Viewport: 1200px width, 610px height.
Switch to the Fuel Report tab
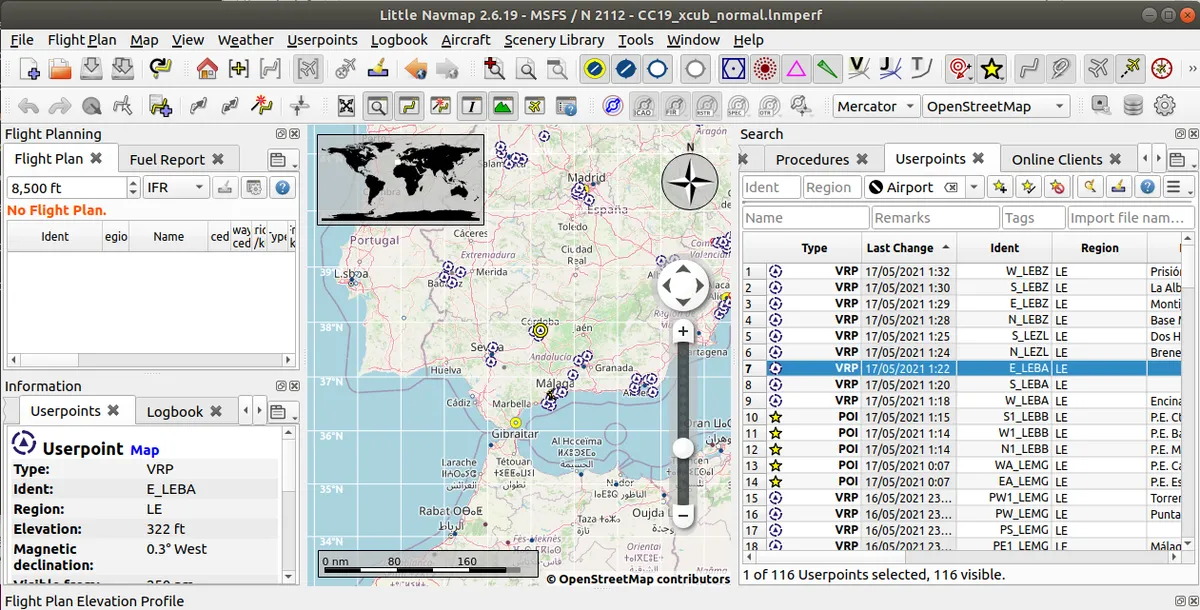tap(167, 159)
